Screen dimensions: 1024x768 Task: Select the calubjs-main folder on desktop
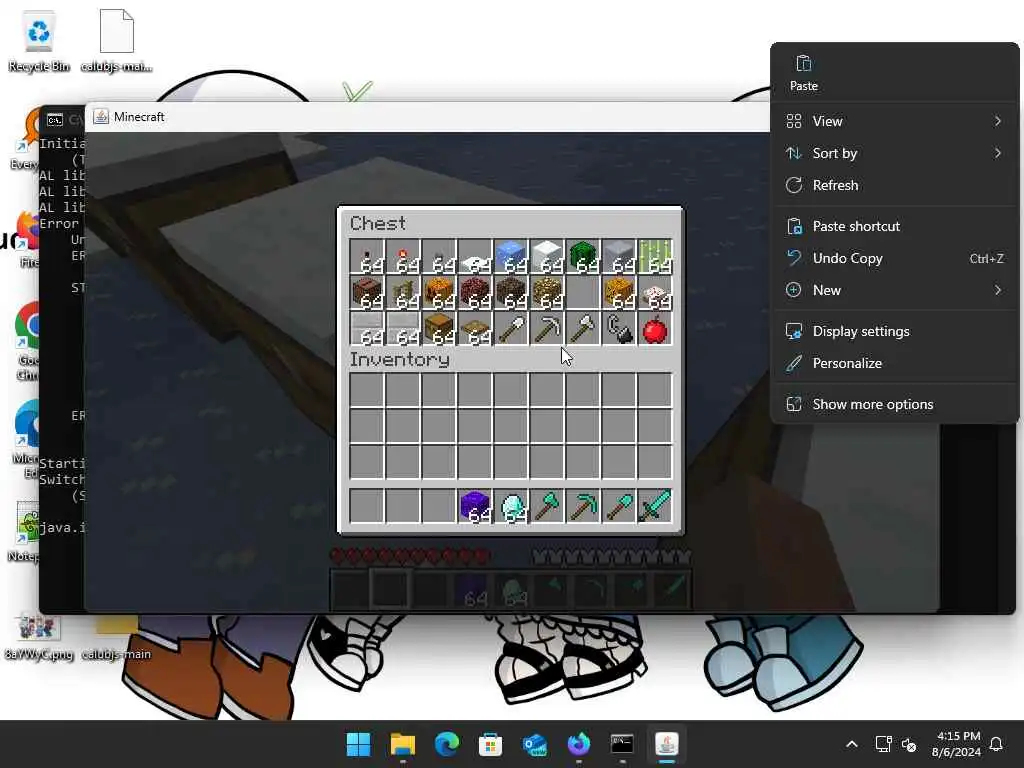[x=116, y=636]
